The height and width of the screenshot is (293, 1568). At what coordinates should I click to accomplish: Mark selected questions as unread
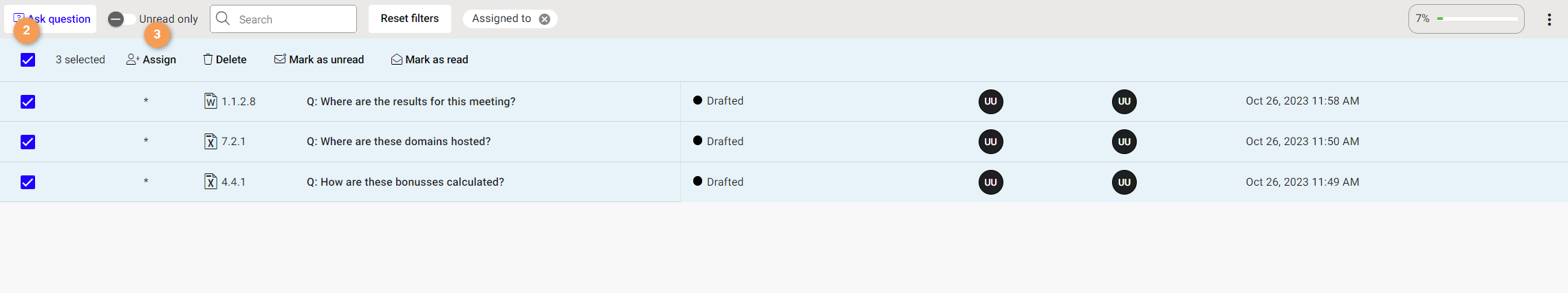(319, 60)
